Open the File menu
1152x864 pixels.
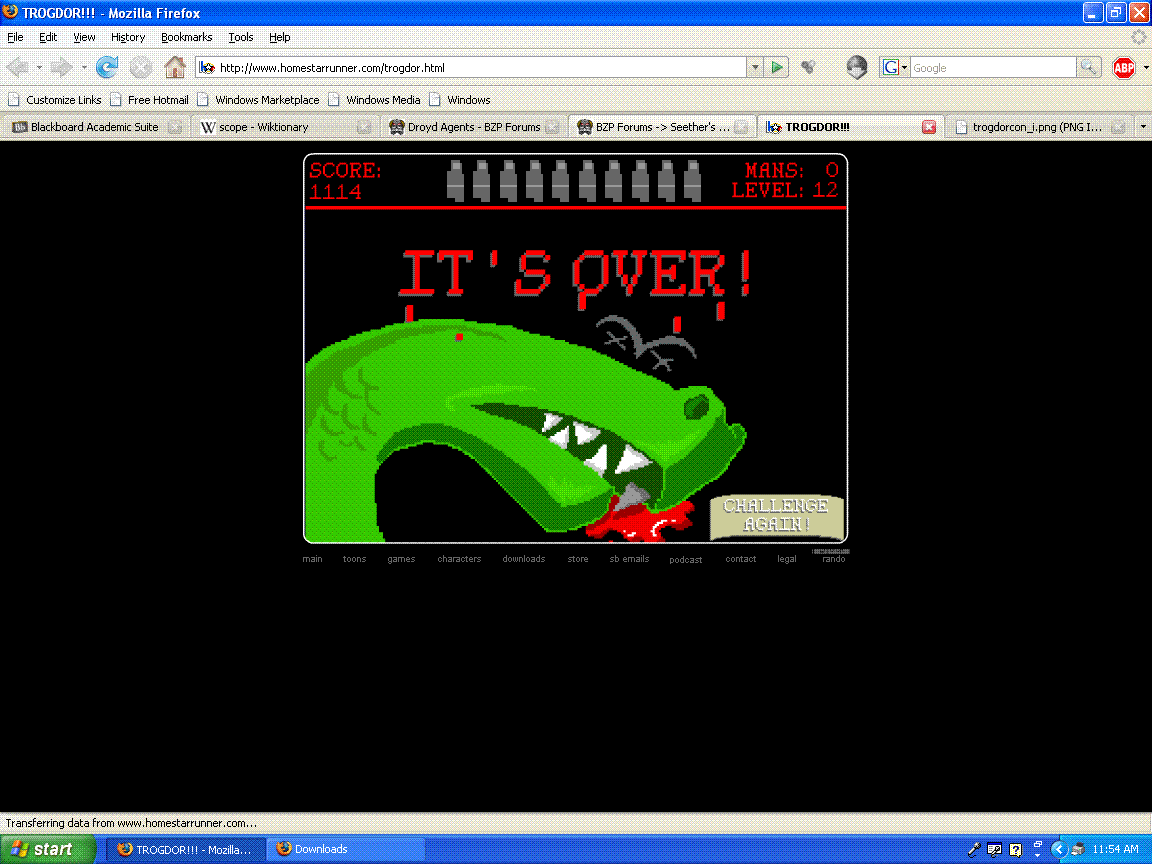[15, 37]
